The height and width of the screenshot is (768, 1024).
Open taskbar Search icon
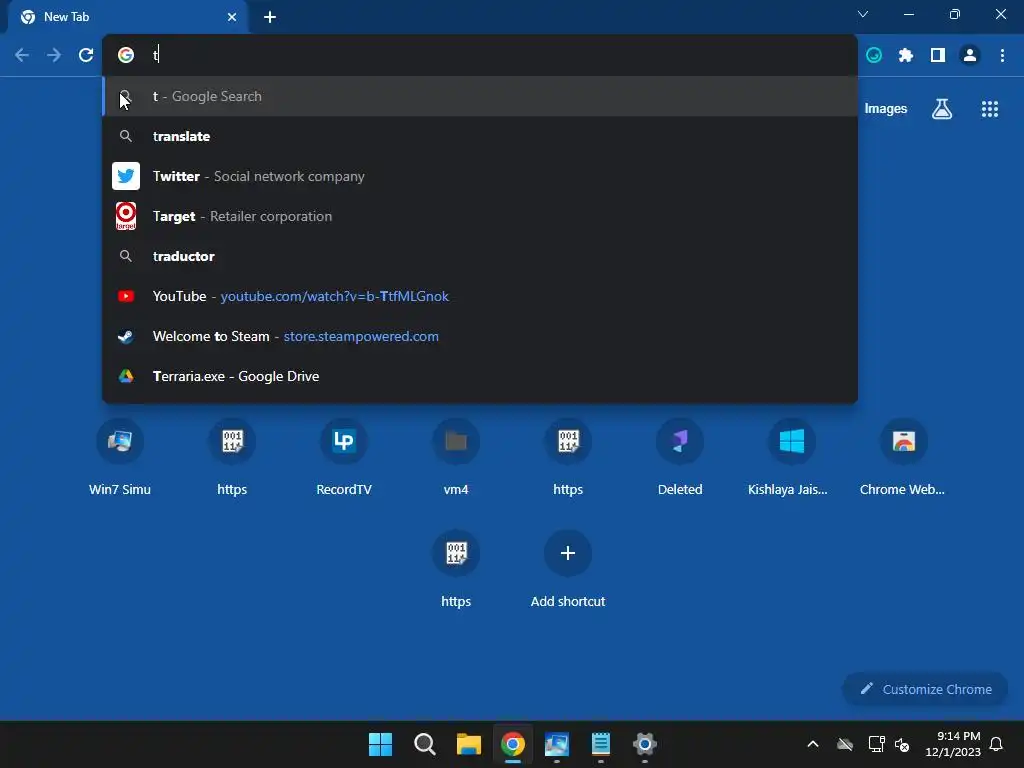click(424, 744)
